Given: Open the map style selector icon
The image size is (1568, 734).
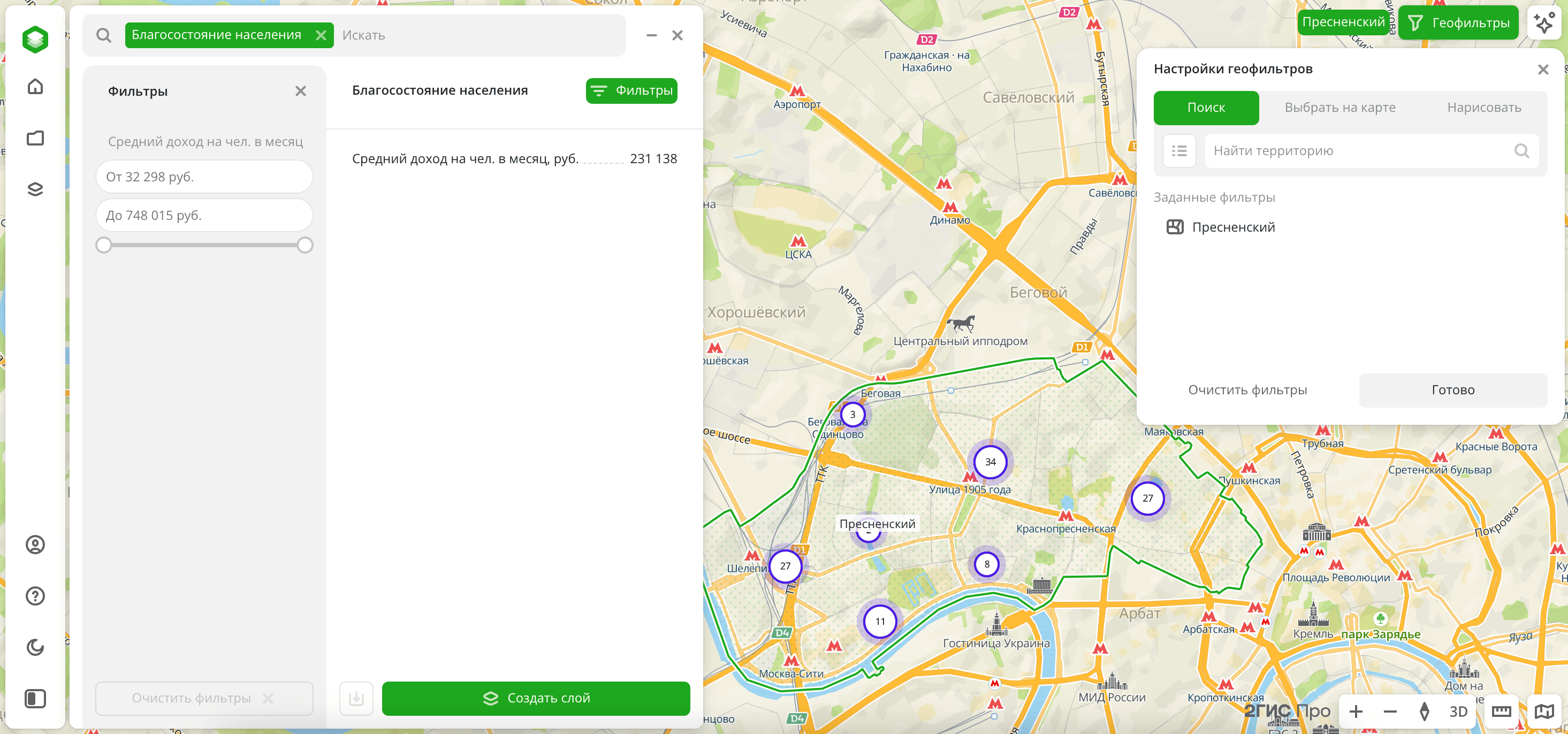Looking at the screenshot, I should pos(1544,712).
